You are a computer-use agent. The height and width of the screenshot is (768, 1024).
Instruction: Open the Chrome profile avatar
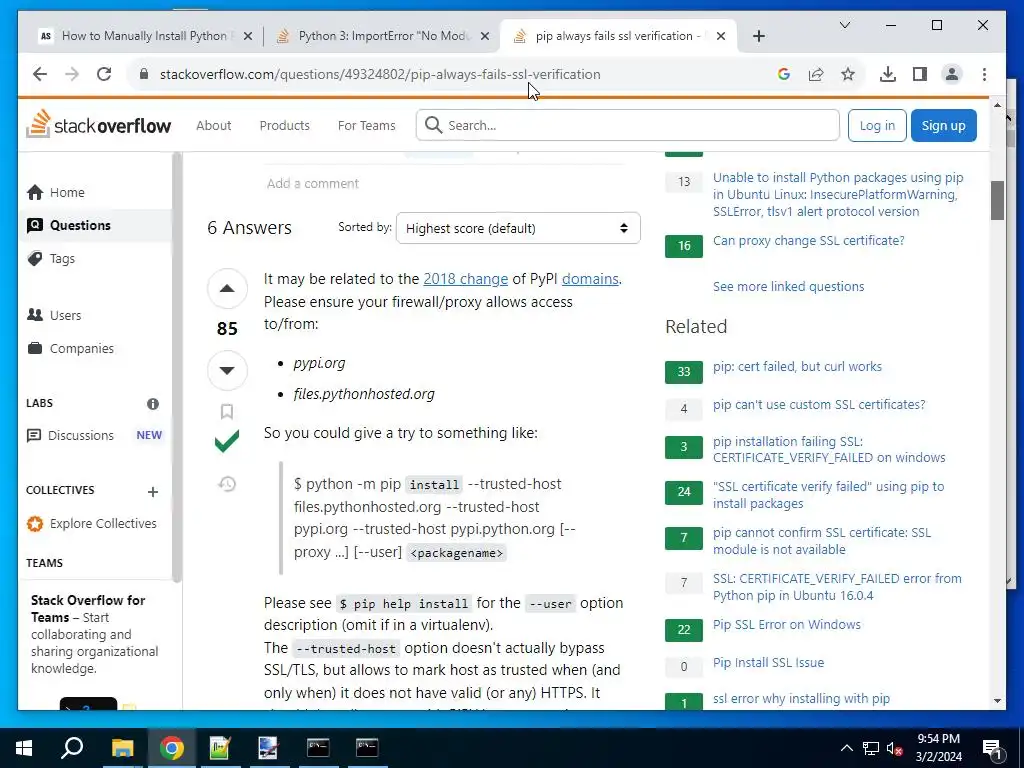point(952,74)
